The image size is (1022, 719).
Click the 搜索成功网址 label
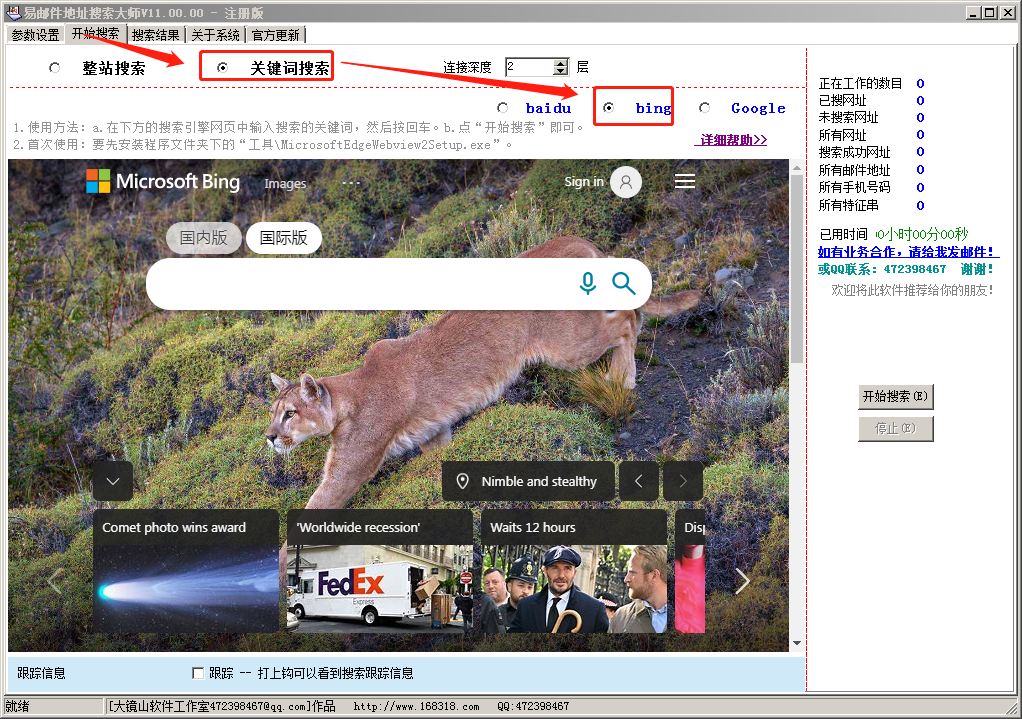point(854,152)
